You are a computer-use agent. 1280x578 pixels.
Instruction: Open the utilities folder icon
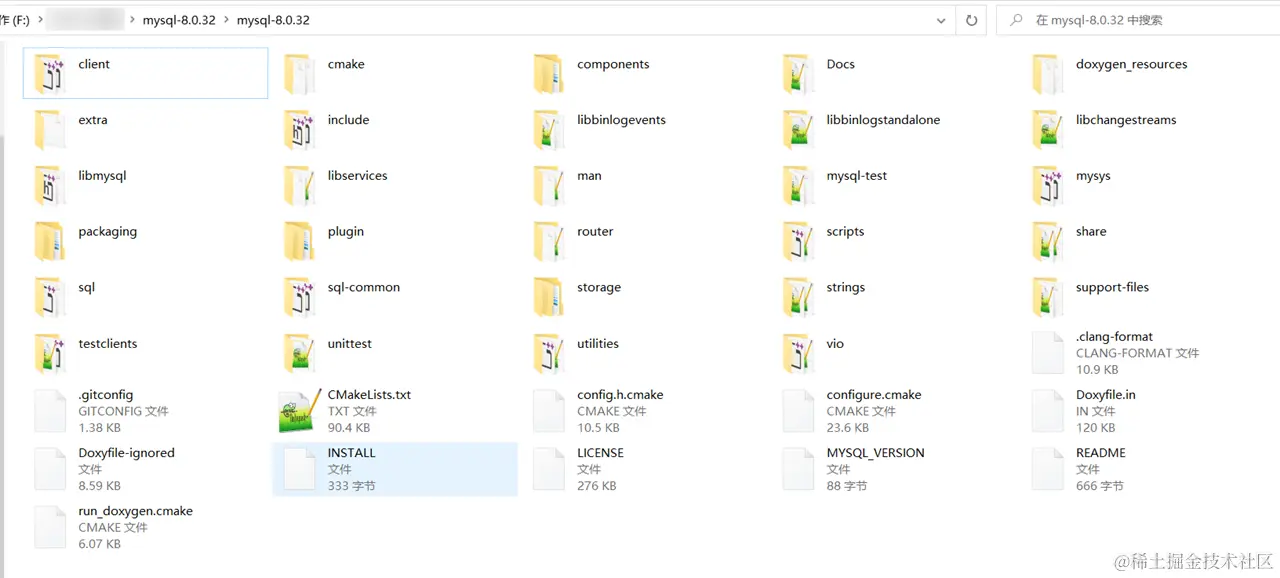click(549, 354)
